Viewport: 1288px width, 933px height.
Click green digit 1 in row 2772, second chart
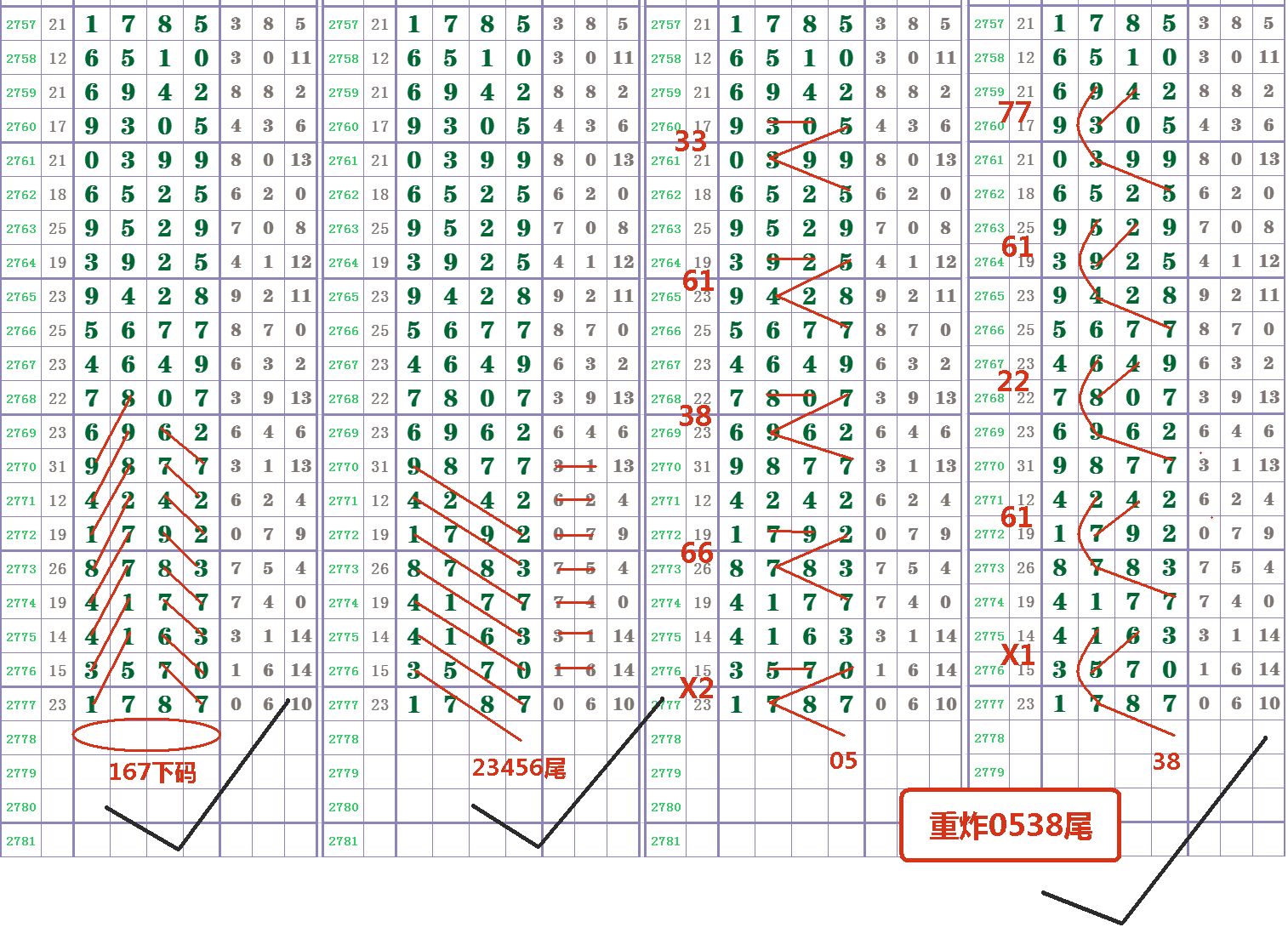click(413, 534)
